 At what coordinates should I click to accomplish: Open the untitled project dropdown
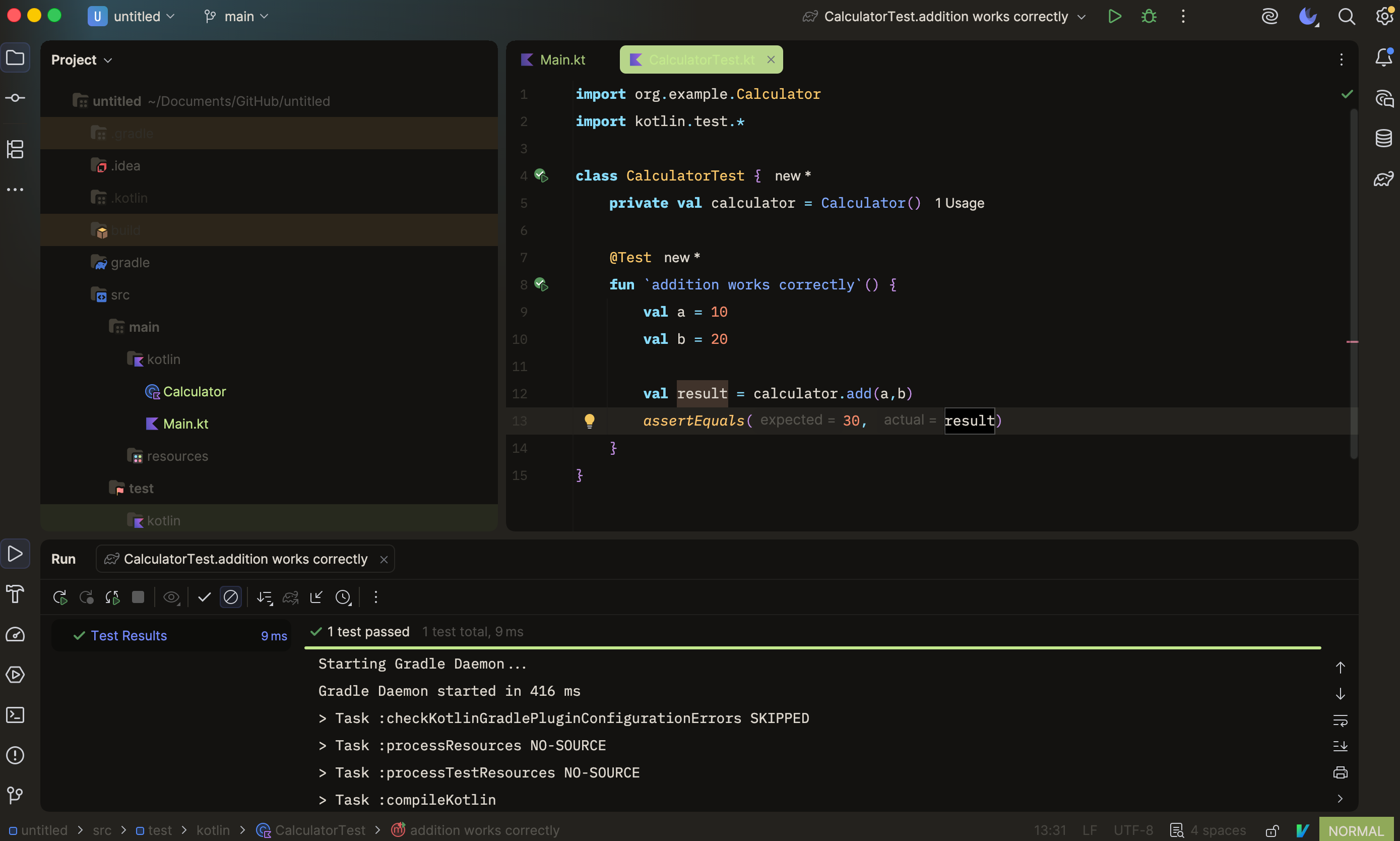pyautogui.click(x=132, y=17)
